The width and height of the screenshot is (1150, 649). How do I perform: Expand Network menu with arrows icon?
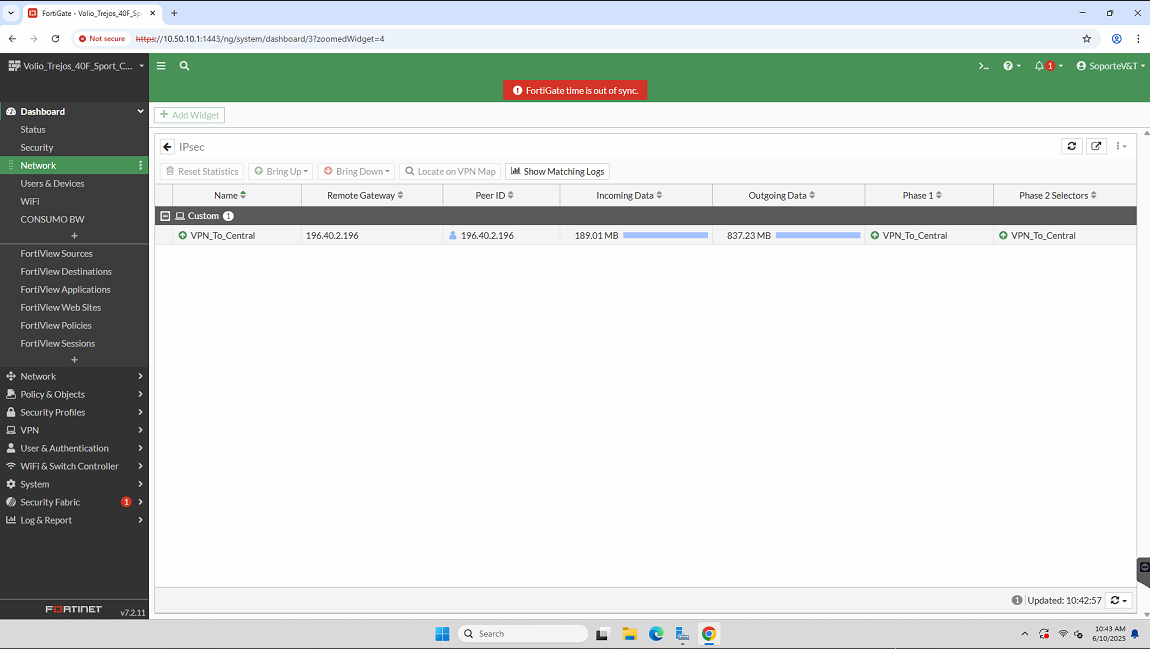pos(74,376)
